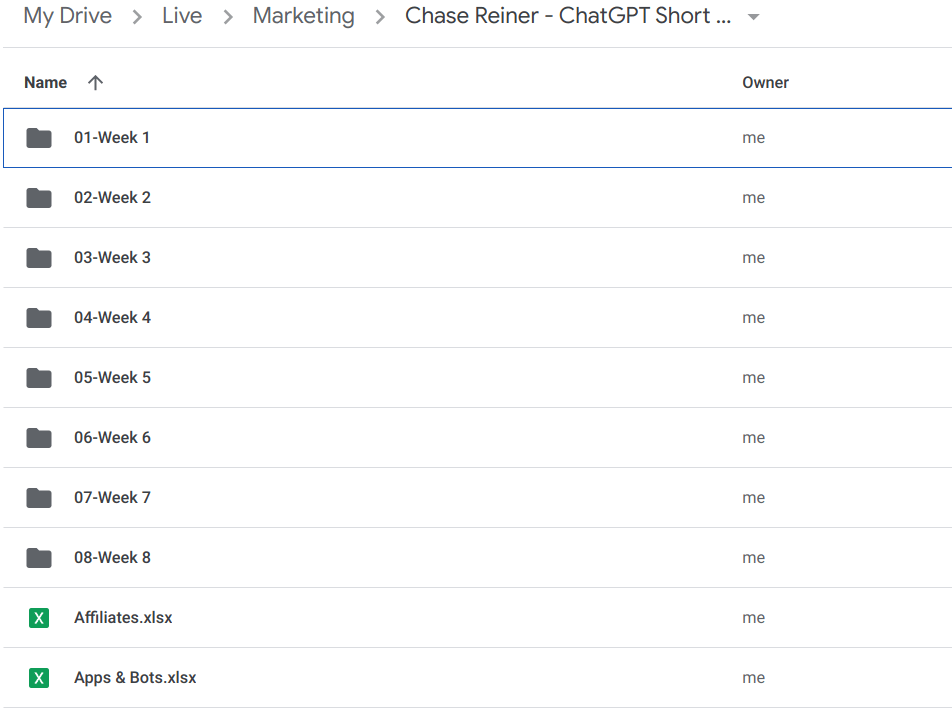Toggle the Name column sort order arrow
Image resolution: width=952 pixels, height=714 pixels.
(94, 82)
